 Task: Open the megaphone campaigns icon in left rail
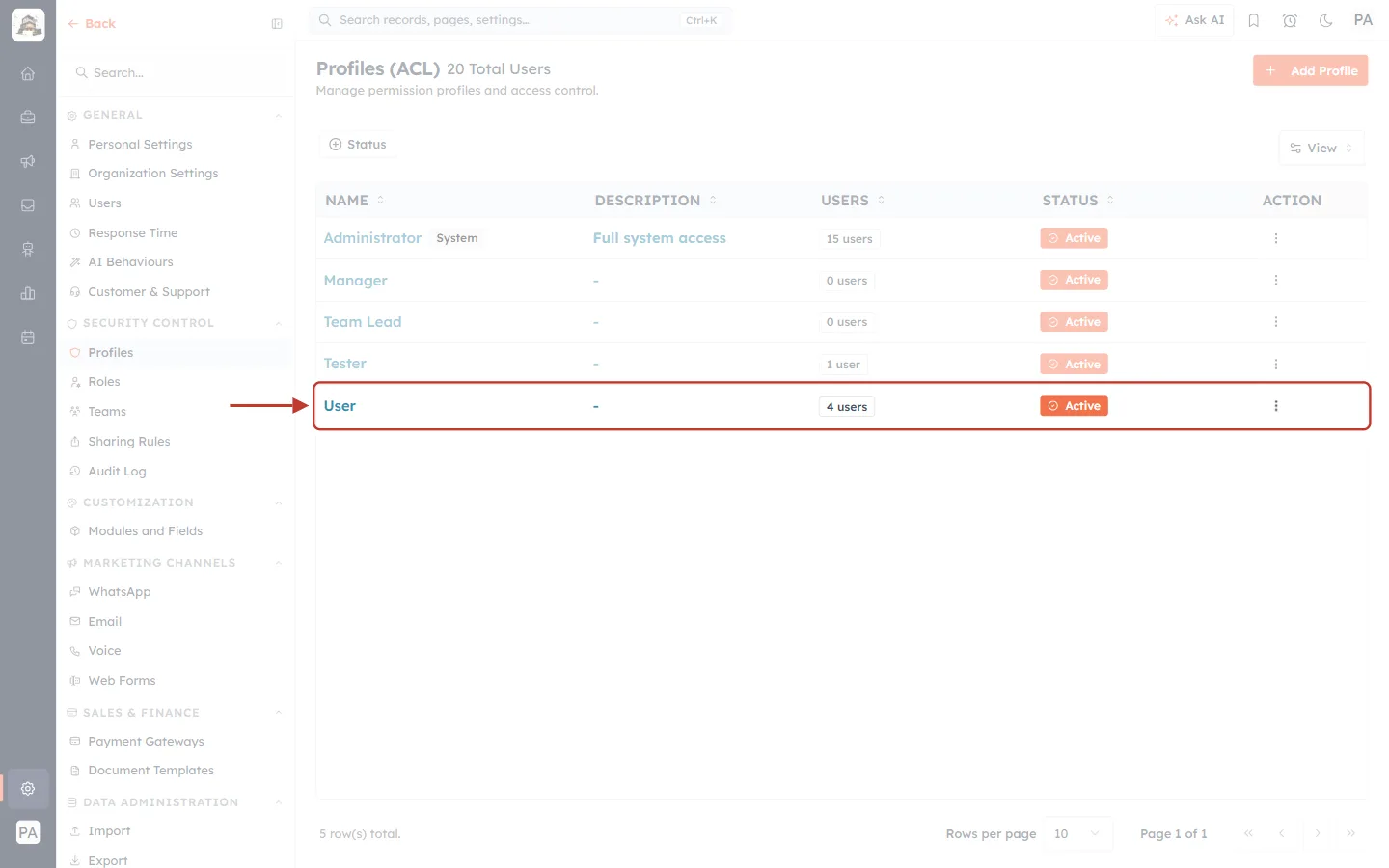28,161
